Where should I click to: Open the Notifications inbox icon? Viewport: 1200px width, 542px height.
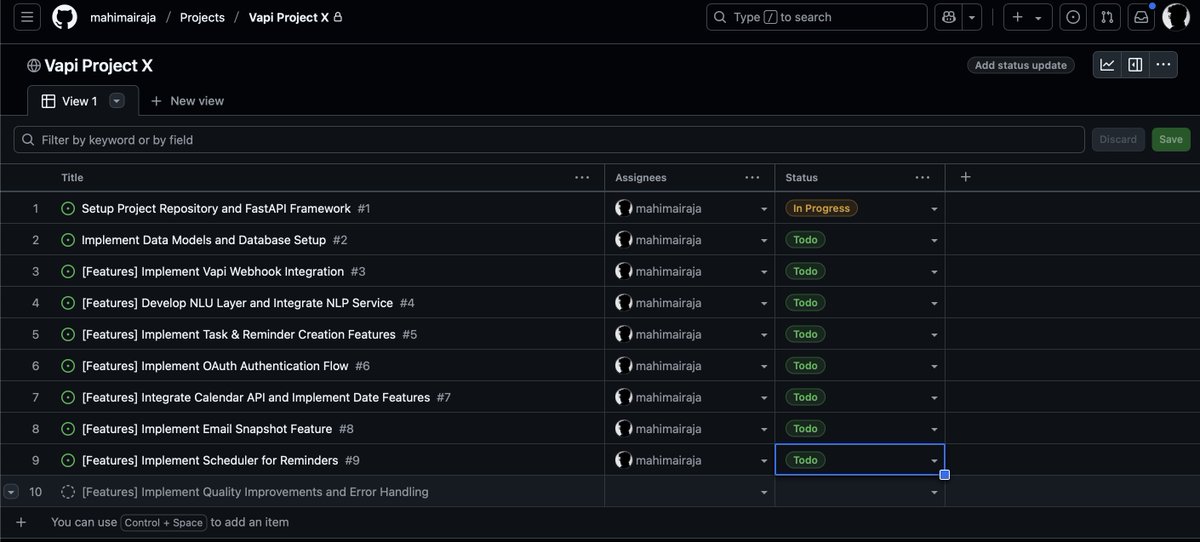[x=1141, y=17]
